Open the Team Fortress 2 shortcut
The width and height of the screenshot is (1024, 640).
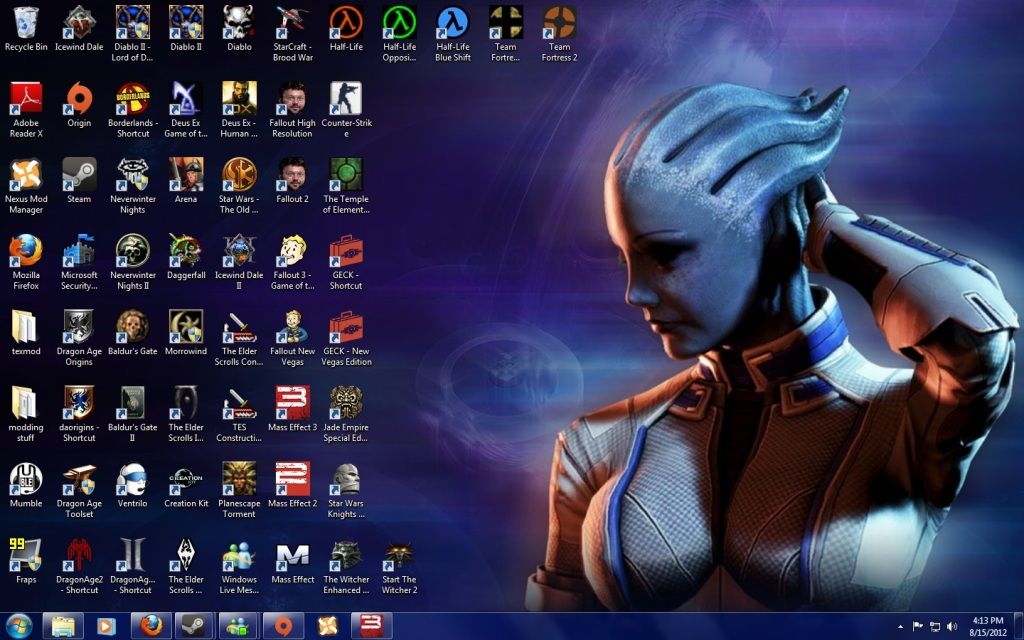[559, 22]
